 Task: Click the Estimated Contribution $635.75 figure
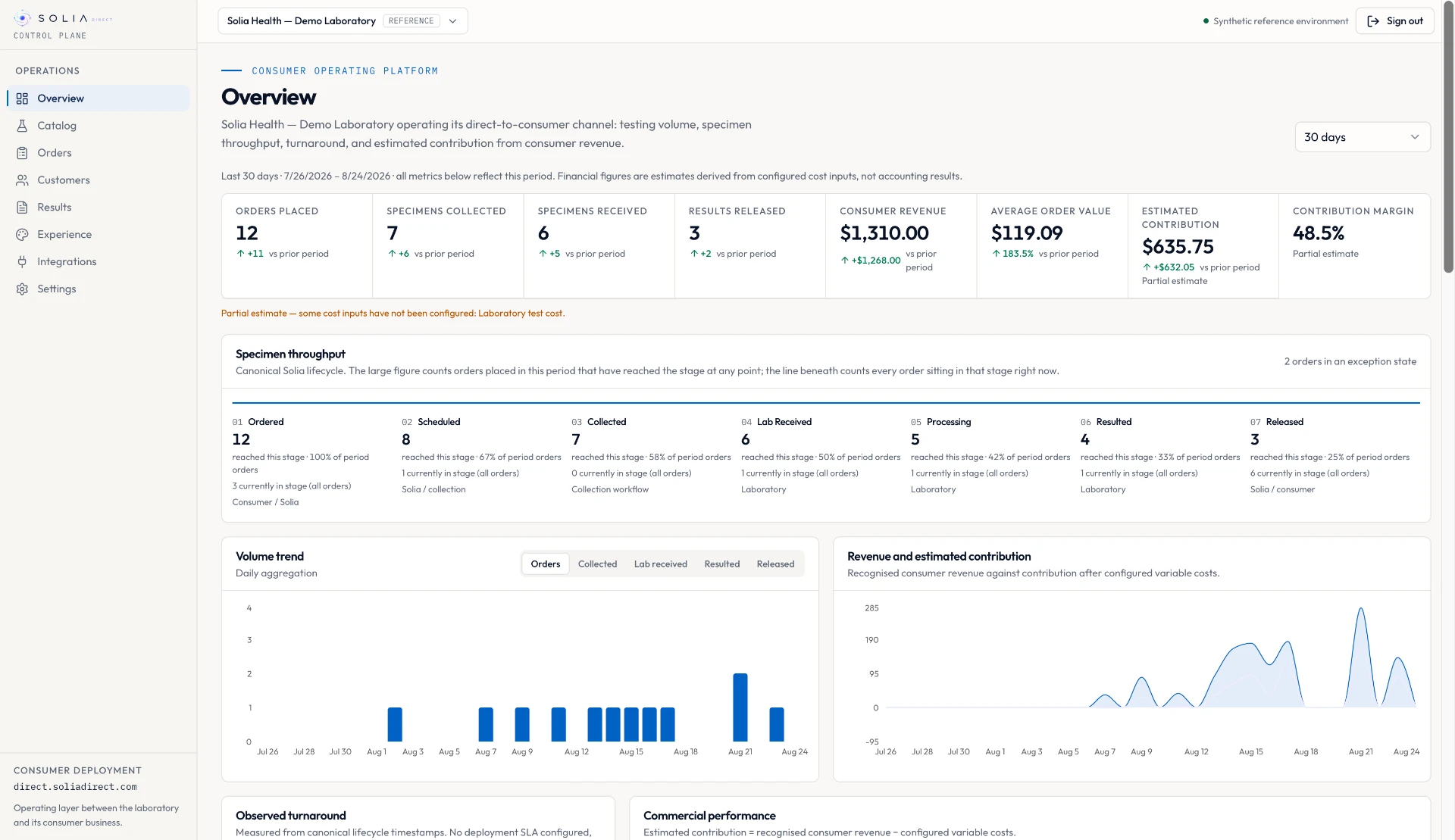(x=1178, y=247)
